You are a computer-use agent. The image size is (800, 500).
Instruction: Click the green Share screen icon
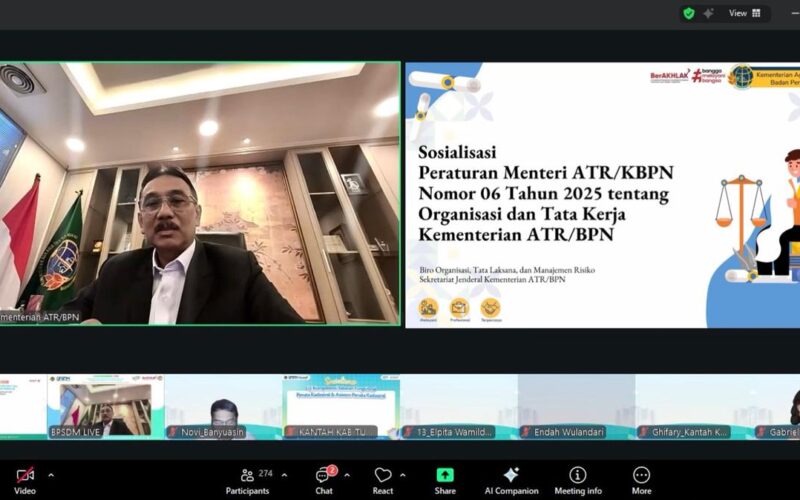click(x=445, y=475)
